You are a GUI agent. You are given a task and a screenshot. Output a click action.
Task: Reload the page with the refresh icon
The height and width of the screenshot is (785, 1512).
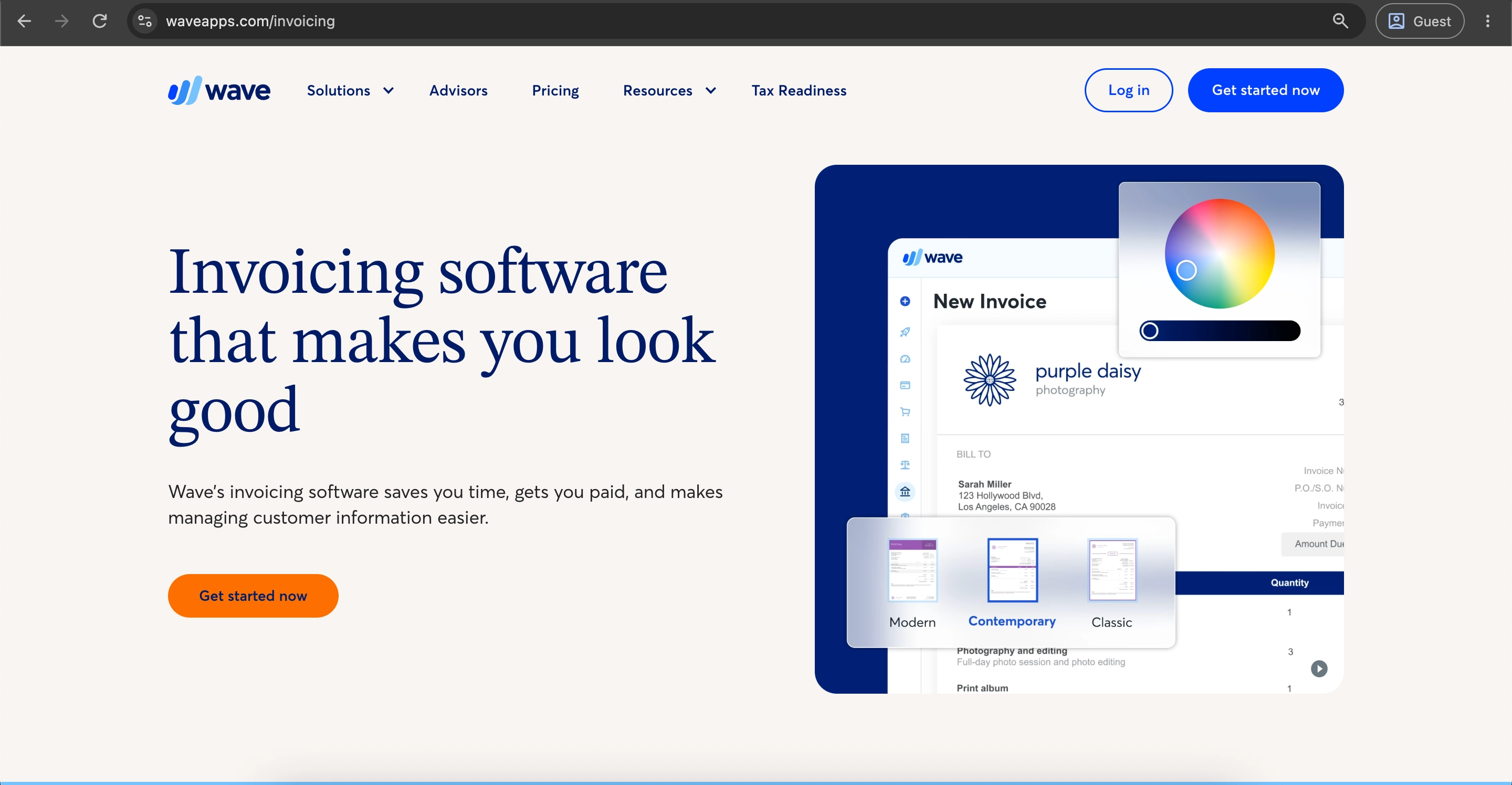[100, 21]
